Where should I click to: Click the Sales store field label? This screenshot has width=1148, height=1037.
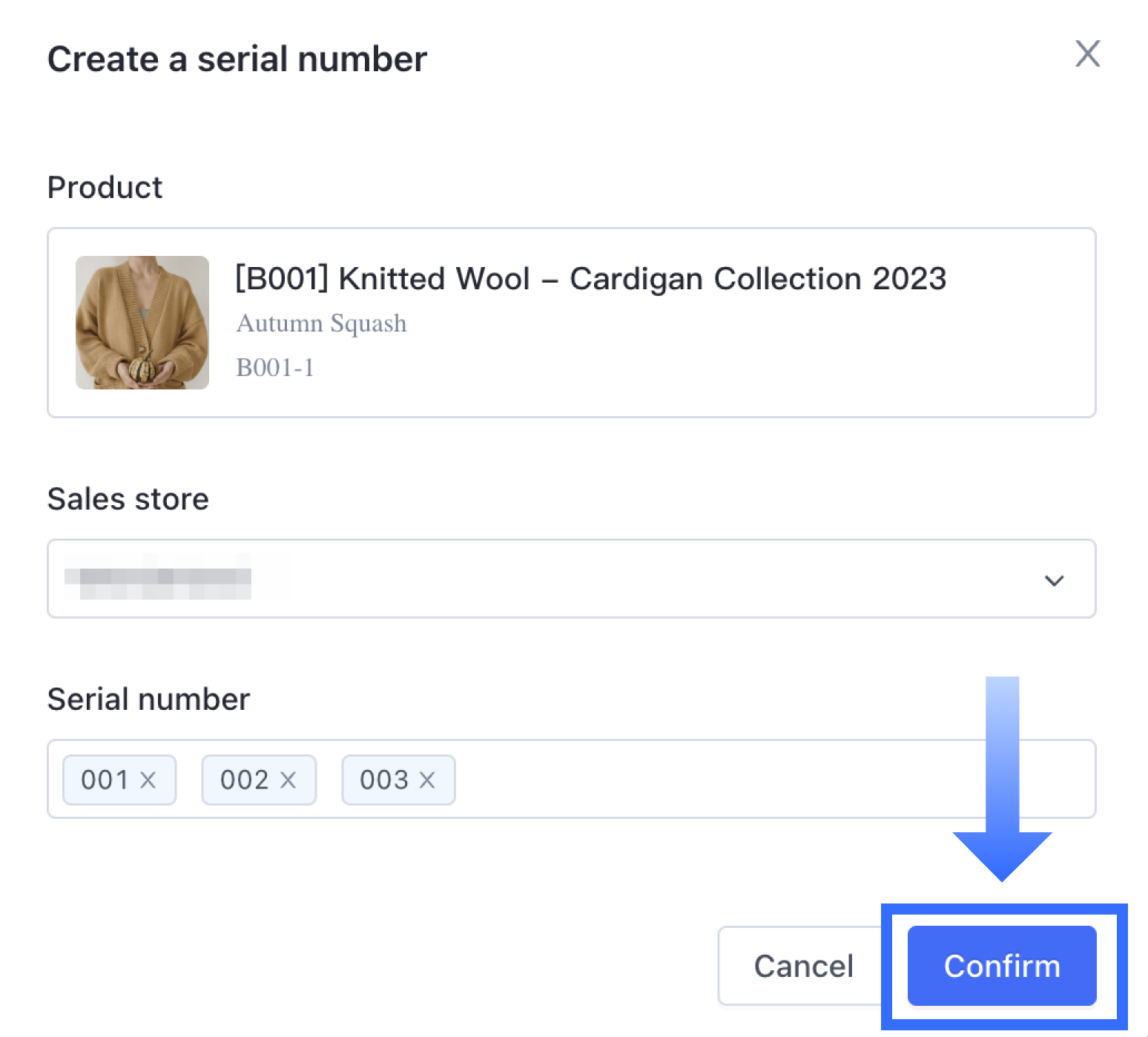point(128,499)
